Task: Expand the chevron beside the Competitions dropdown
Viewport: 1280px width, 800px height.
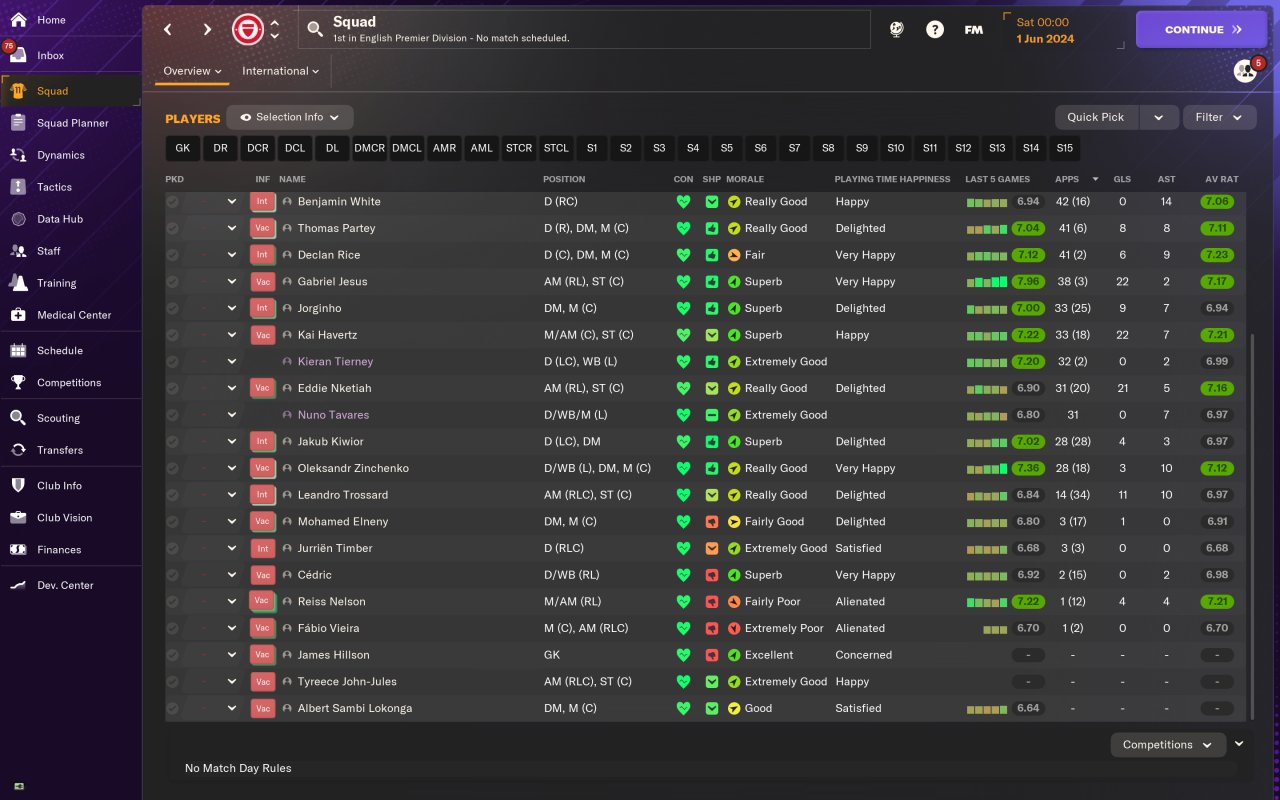Action: [1240, 744]
